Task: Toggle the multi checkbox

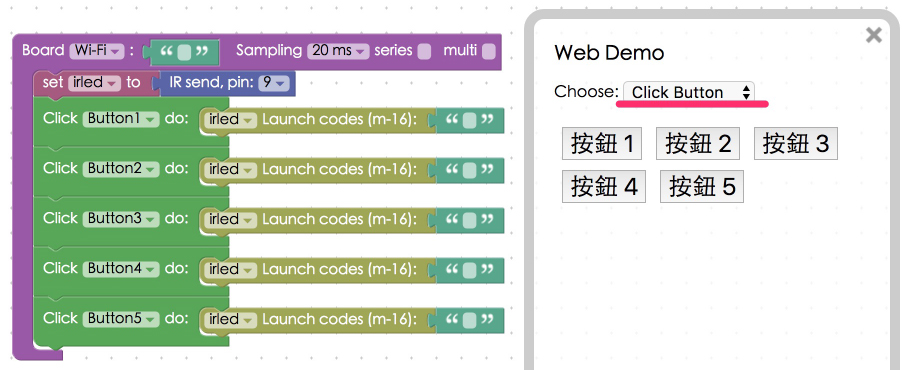Action: coord(488,52)
